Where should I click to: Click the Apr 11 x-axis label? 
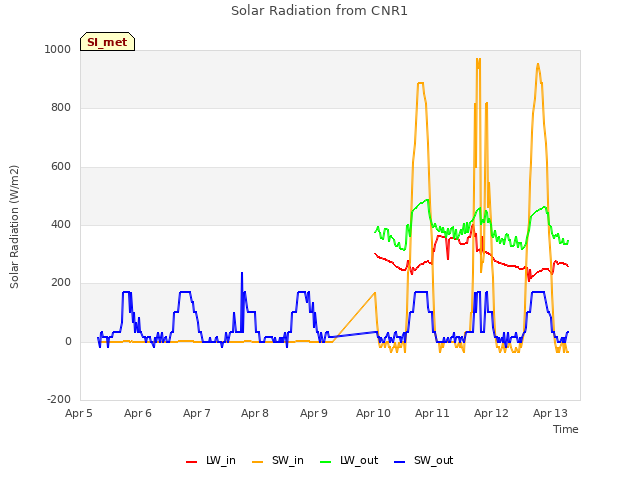(432, 413)
